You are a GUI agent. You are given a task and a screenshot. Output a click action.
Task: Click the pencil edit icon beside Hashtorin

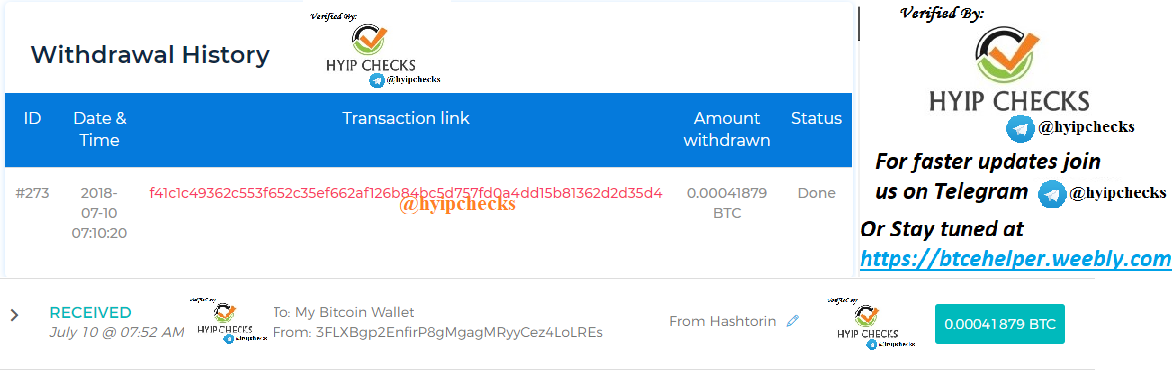click(792, 321)
